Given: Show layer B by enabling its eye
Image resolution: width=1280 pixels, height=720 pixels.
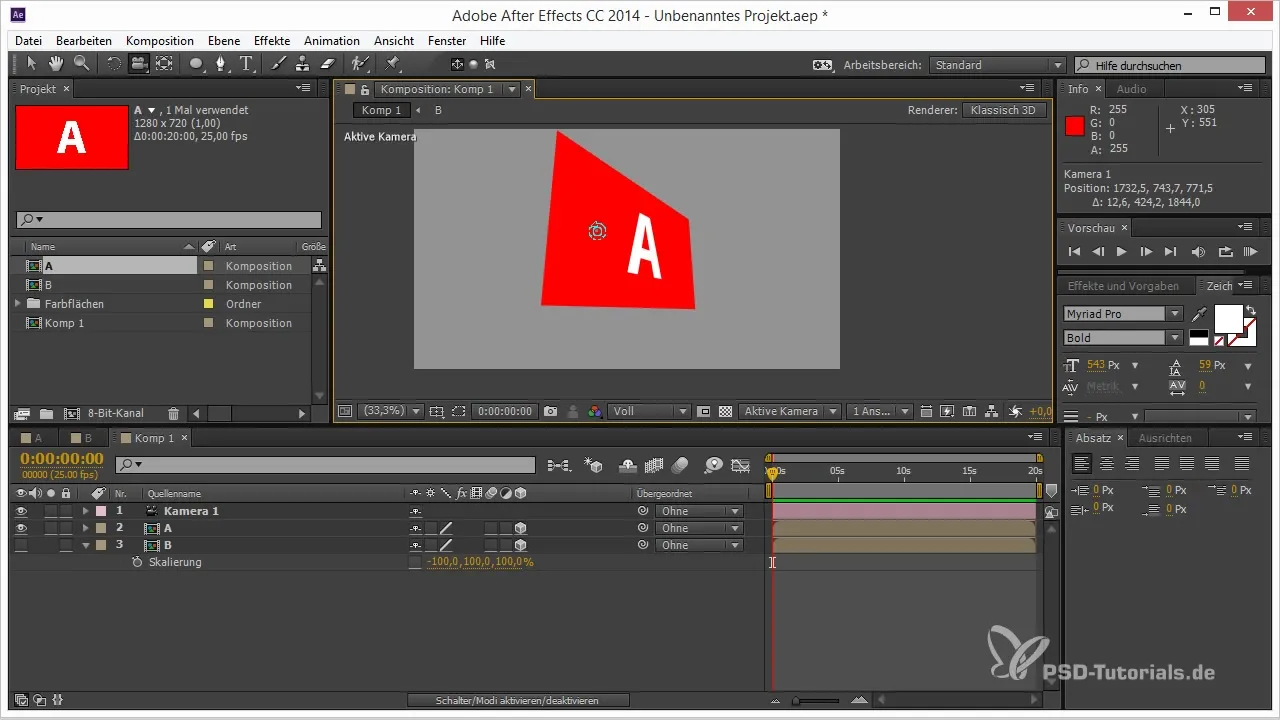Looking at the screenshot, I should 21,545.
